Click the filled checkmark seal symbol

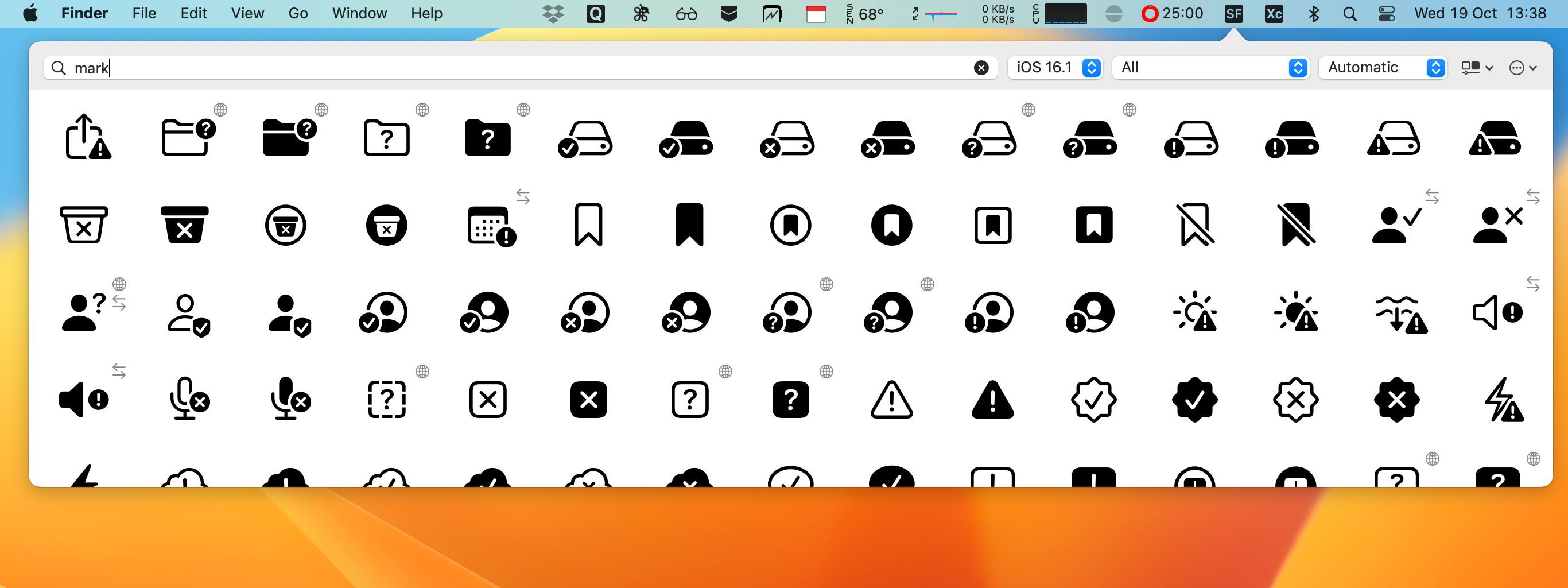click(1194, 400)
